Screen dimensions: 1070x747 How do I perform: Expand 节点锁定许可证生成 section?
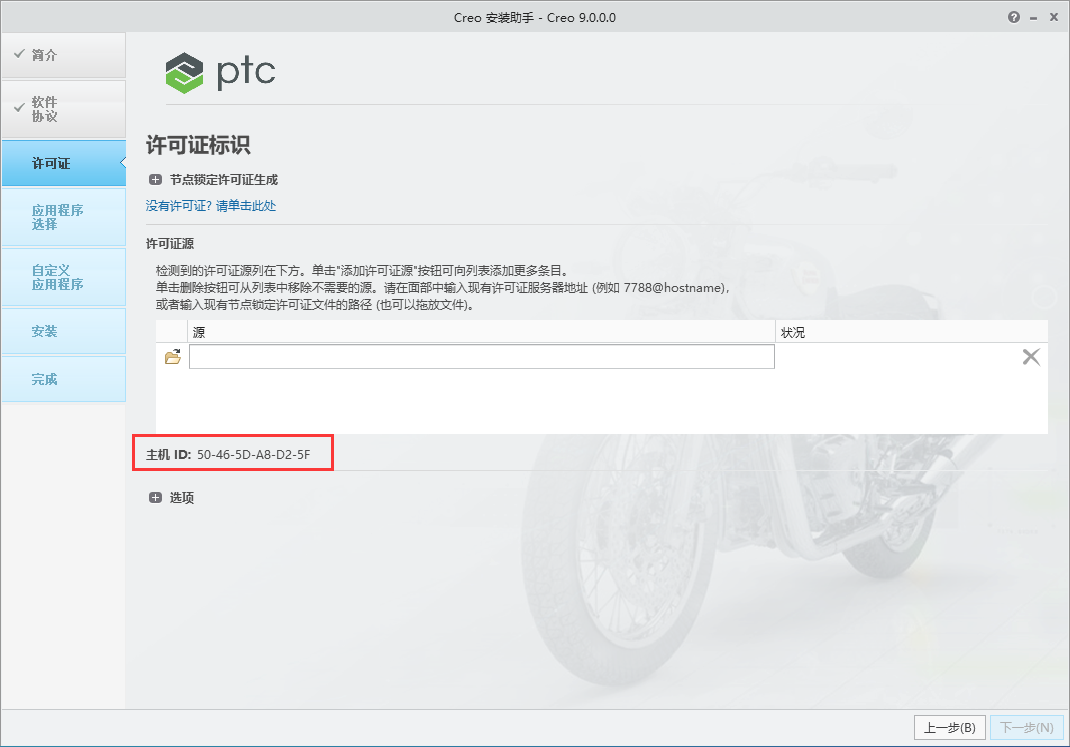[156, 180]
